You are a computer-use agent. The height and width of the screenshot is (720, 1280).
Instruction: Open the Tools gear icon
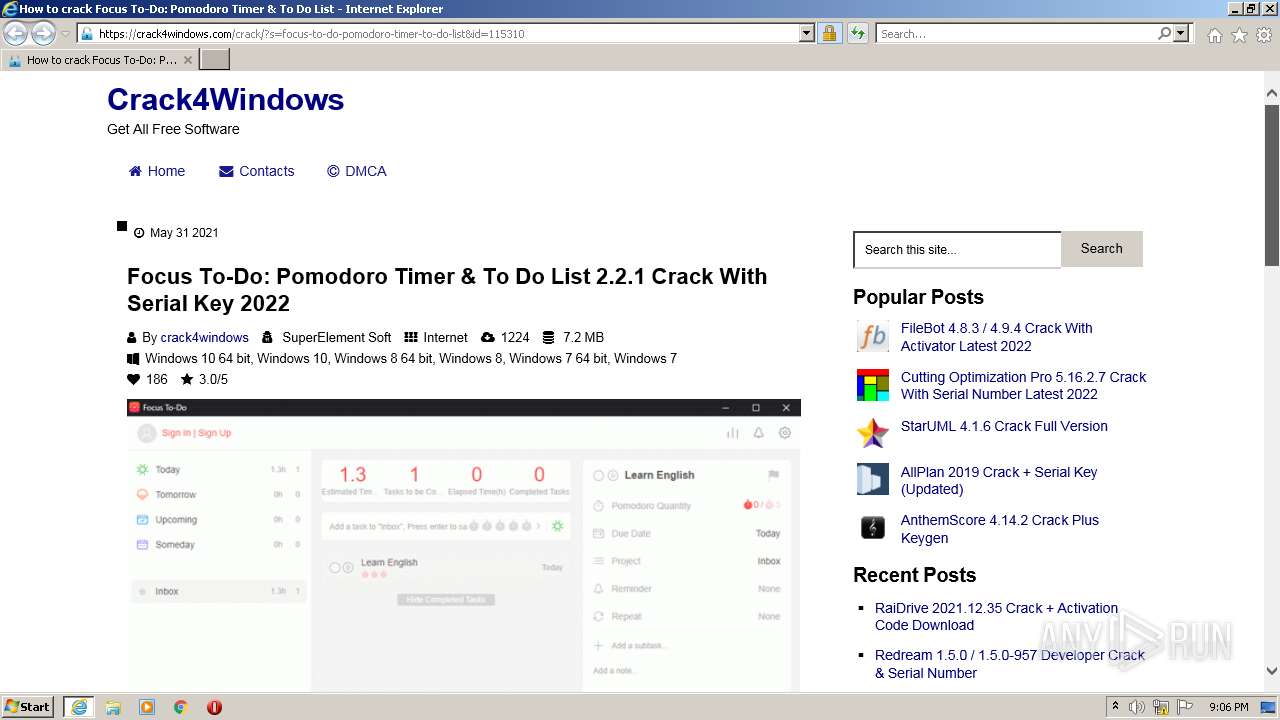coord(1264,35)
